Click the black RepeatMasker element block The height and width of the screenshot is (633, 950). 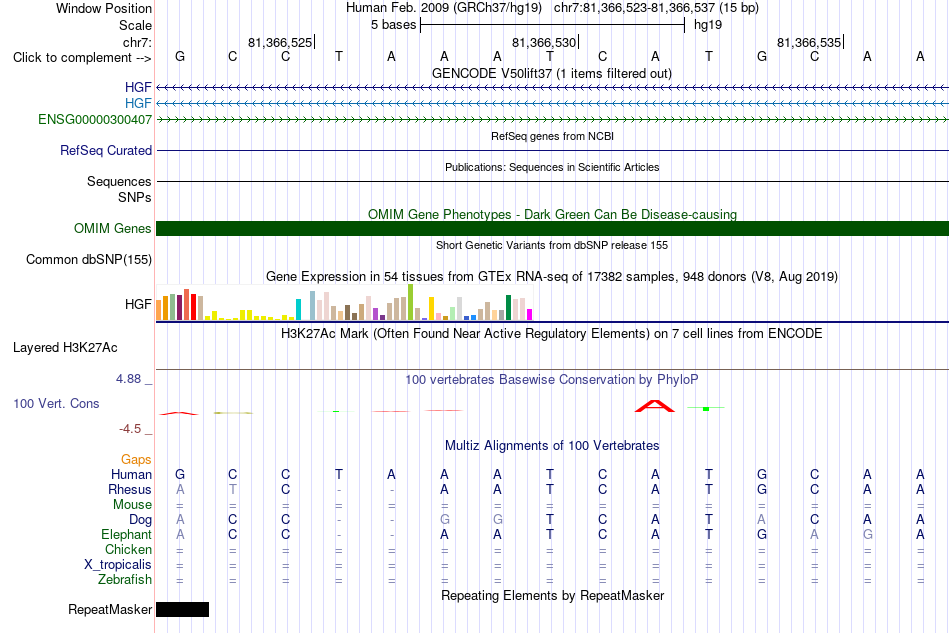(x=182, y=609)
